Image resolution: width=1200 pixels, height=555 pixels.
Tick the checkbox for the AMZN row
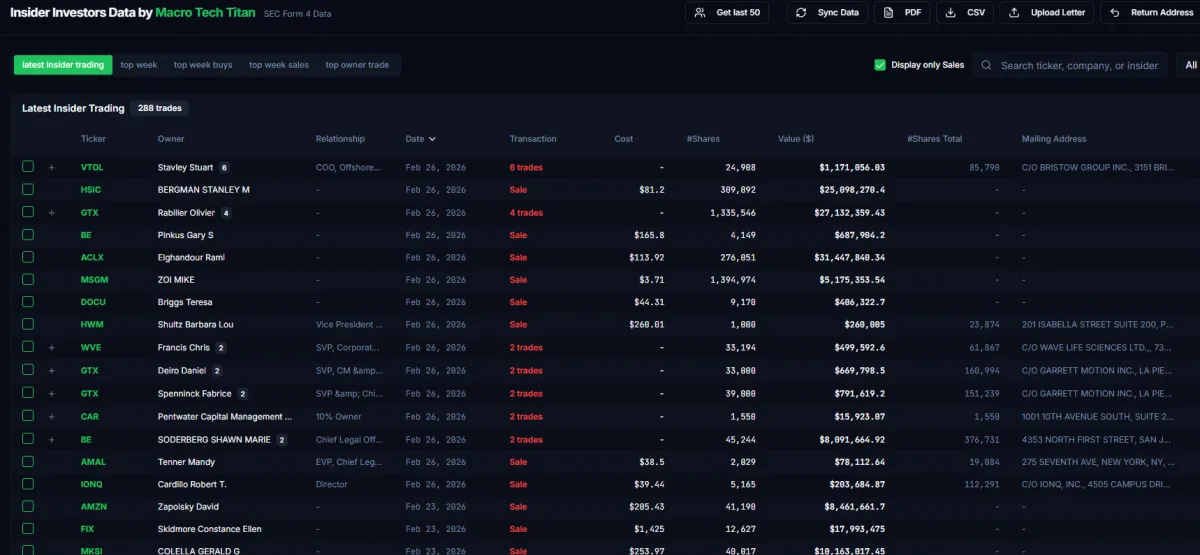(28, 507)
